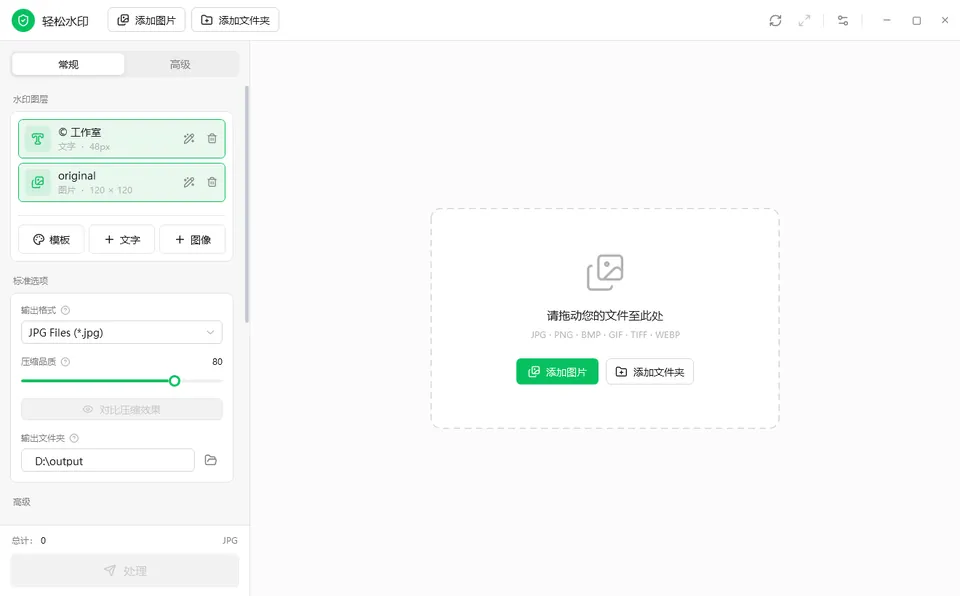The width and height of the screenshot is (960, 596).
Task: Show help for 输出文件夹
Action: tap(74, 439)
